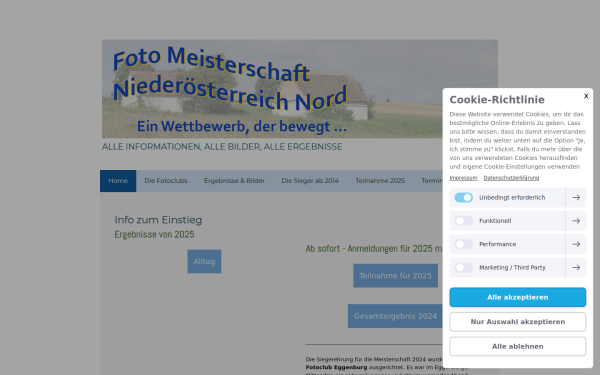The image size is (600, 375).
Task: Expand details arrow for Unbedingt erforderlich
Action: tap(576, 197)
